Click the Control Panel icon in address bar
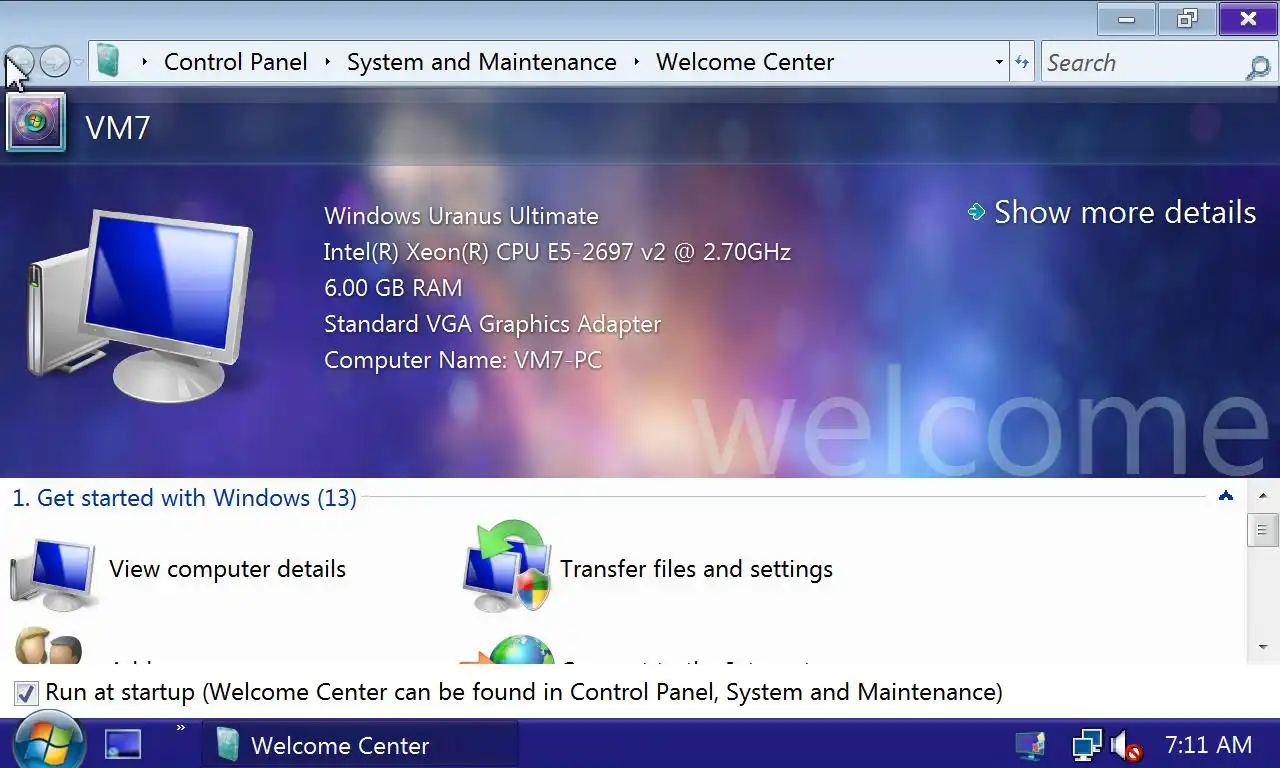The width and height of the screenshot is (1280, 768). (x=108, y=62)
